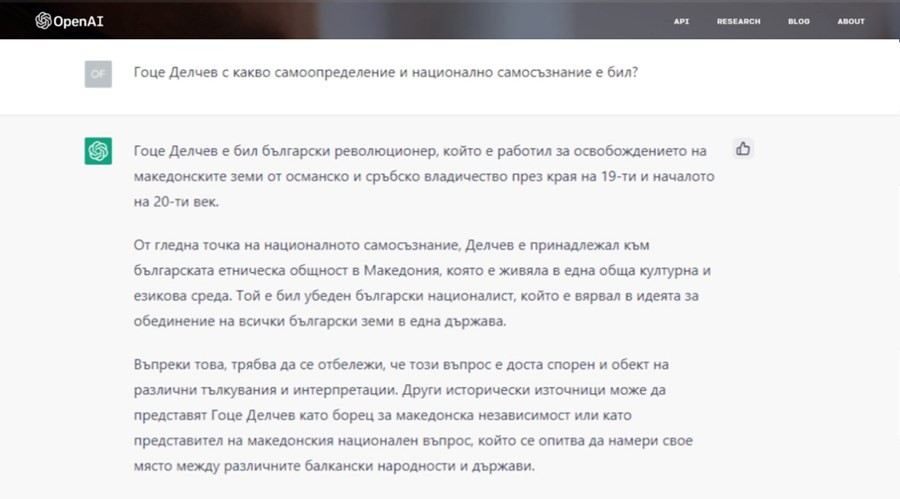Click the OpenAI knot logo icon

click(43, 21)
